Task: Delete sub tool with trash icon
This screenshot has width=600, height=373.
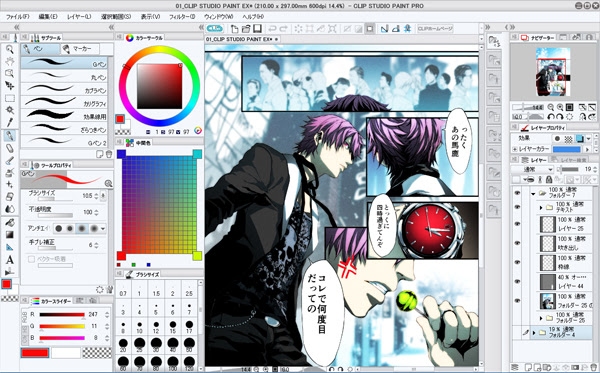Action: [109, 154]
